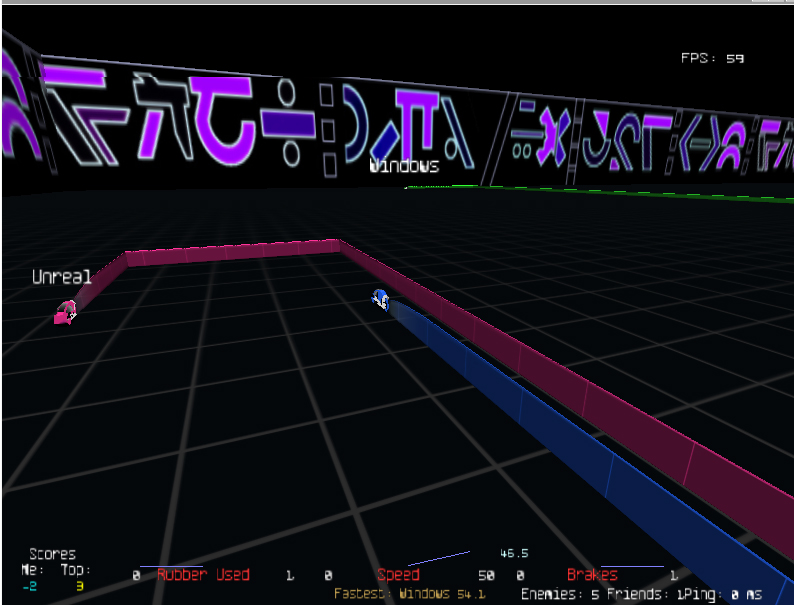The height and width of the screenshot is (605, 794).
Task: Click the Scores heading
Action: click(52, 554)
